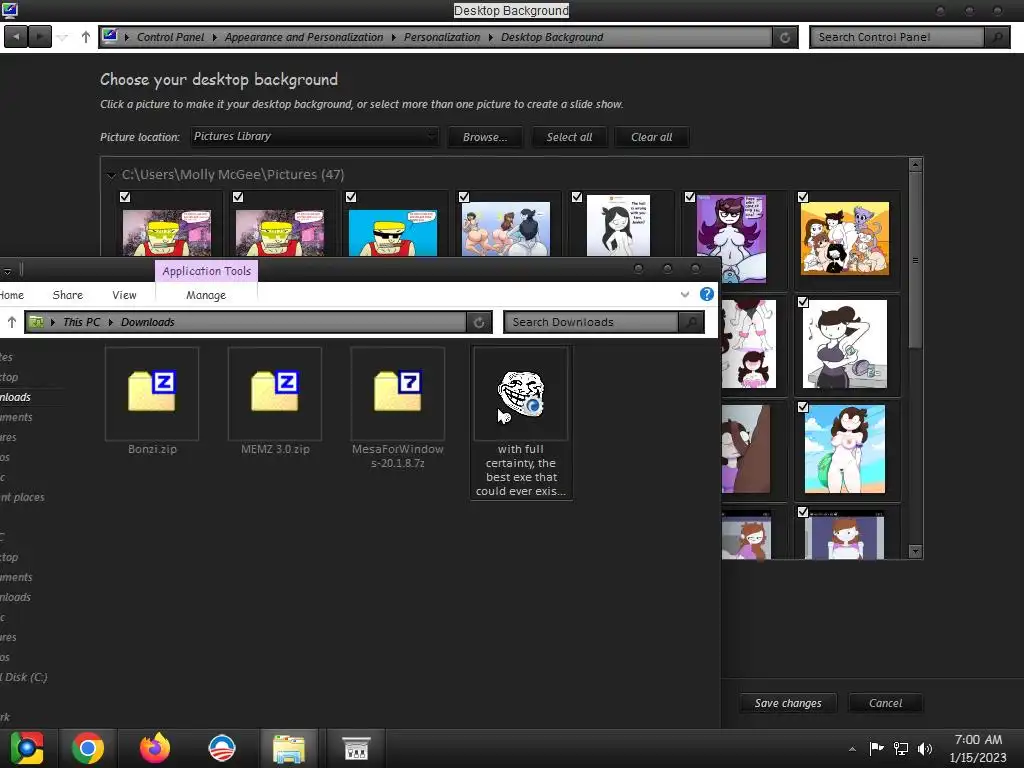Click the Clear all button
Viewport: 1024px width, 768px height.
click(652, 137)
